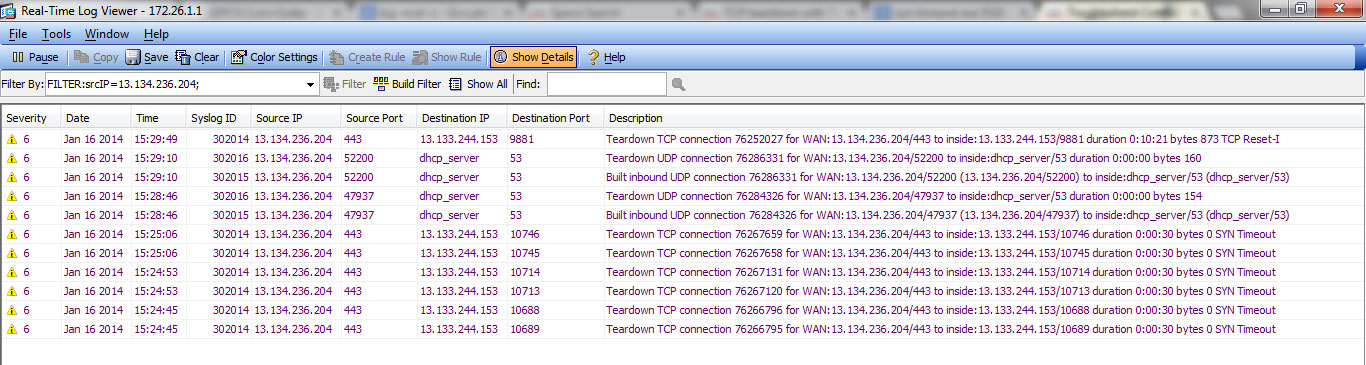Pause the real-time log stream
The width and height of the screenshot is (1366, 365).
(x=35, y=57)
